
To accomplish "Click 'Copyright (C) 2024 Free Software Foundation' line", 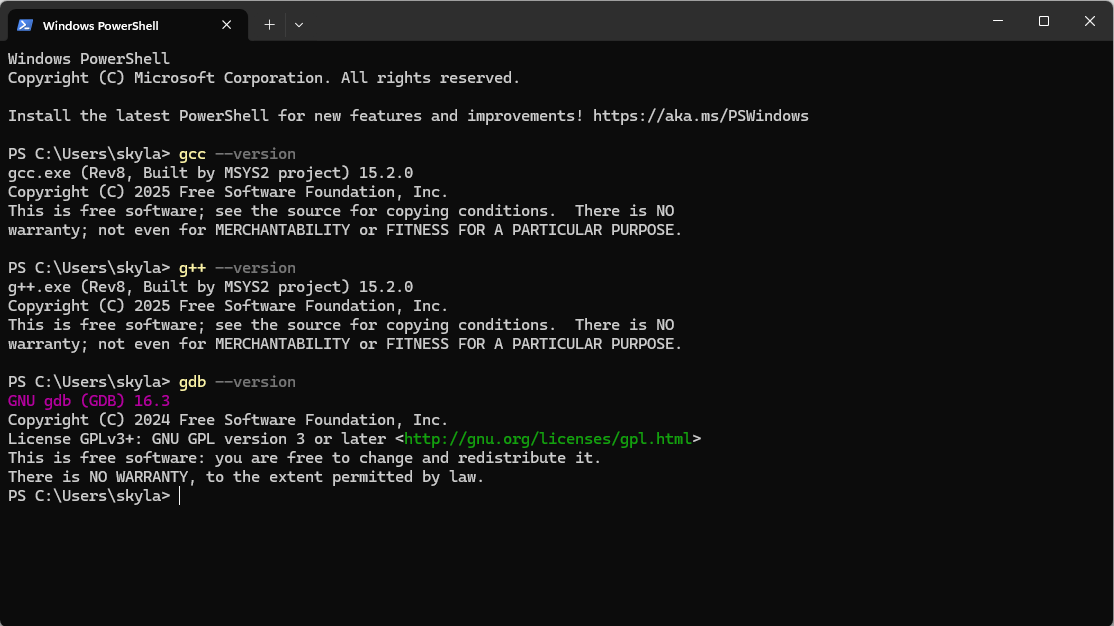I will coord(228,420).
